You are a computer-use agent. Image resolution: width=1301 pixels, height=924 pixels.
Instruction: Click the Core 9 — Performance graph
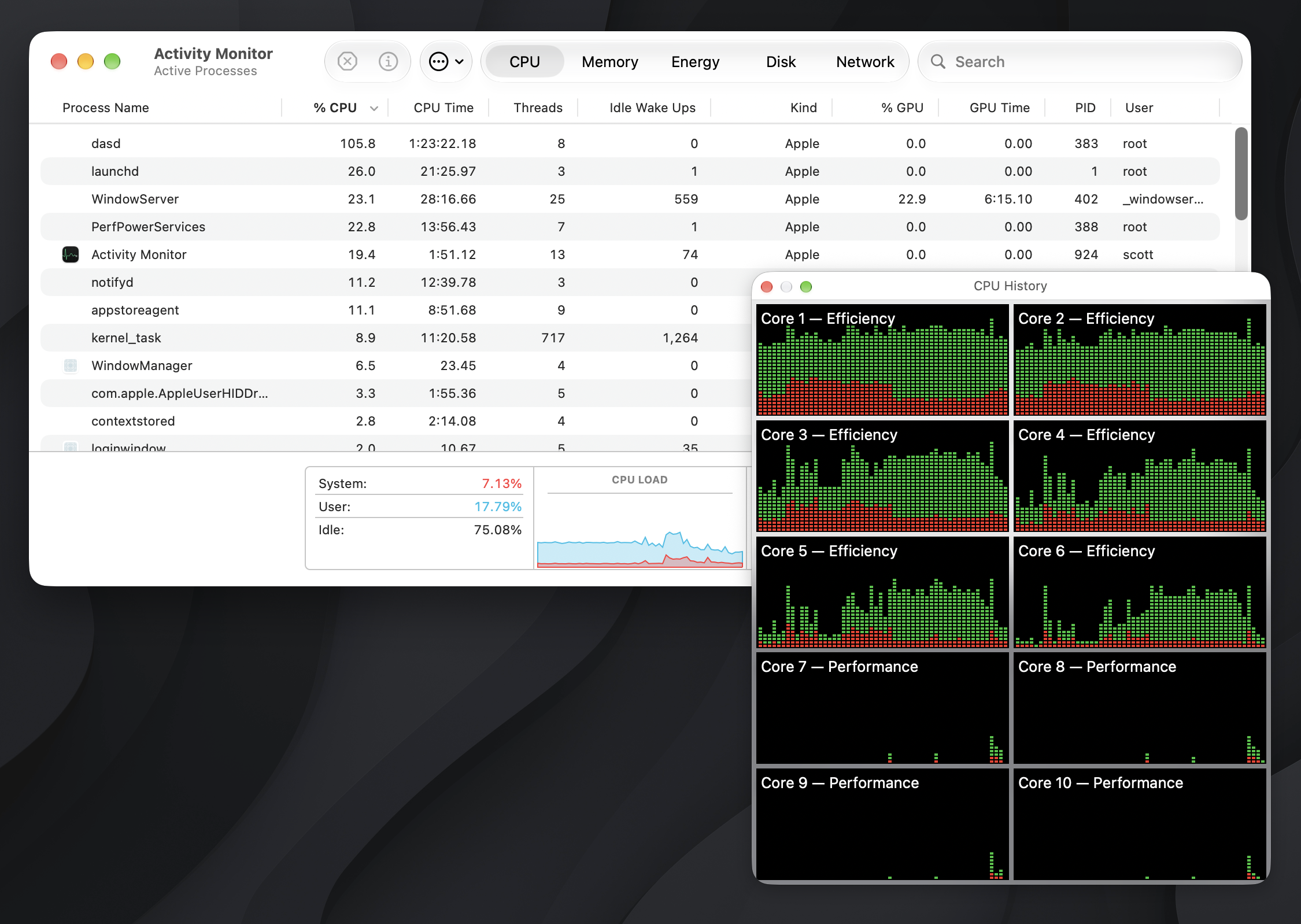(x=882, y=825)
